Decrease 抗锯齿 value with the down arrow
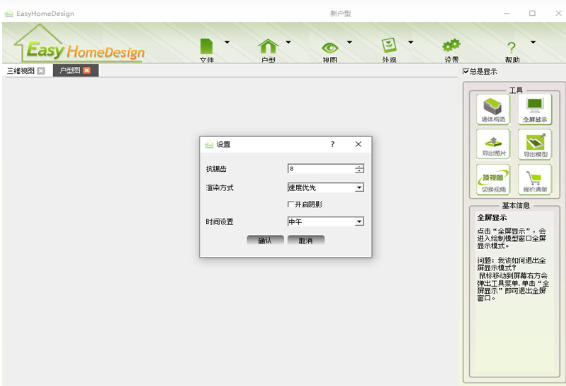This screenshot has height=386, width=566. pos(359,171)
